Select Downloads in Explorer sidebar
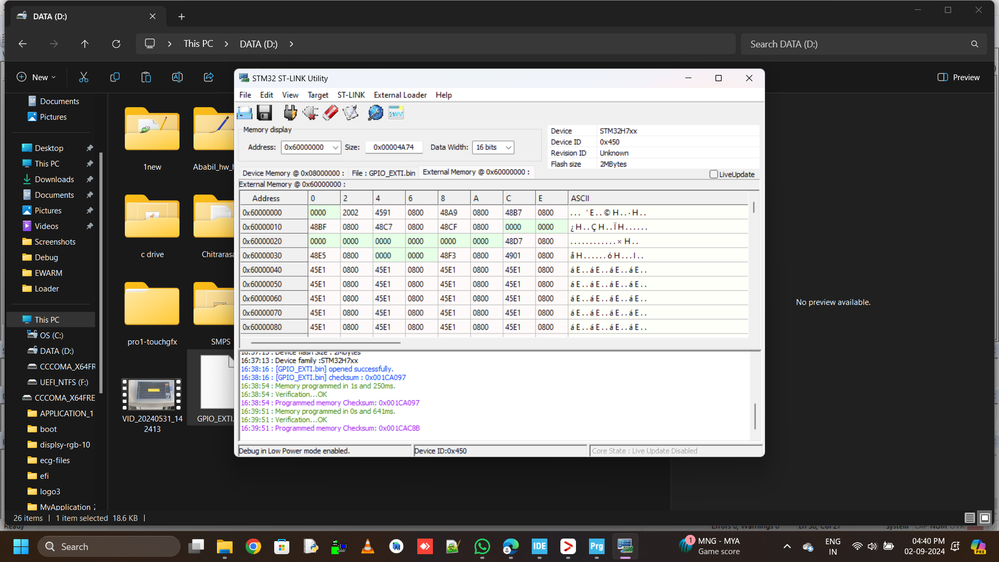999x562 pixels. coord(54,180)
